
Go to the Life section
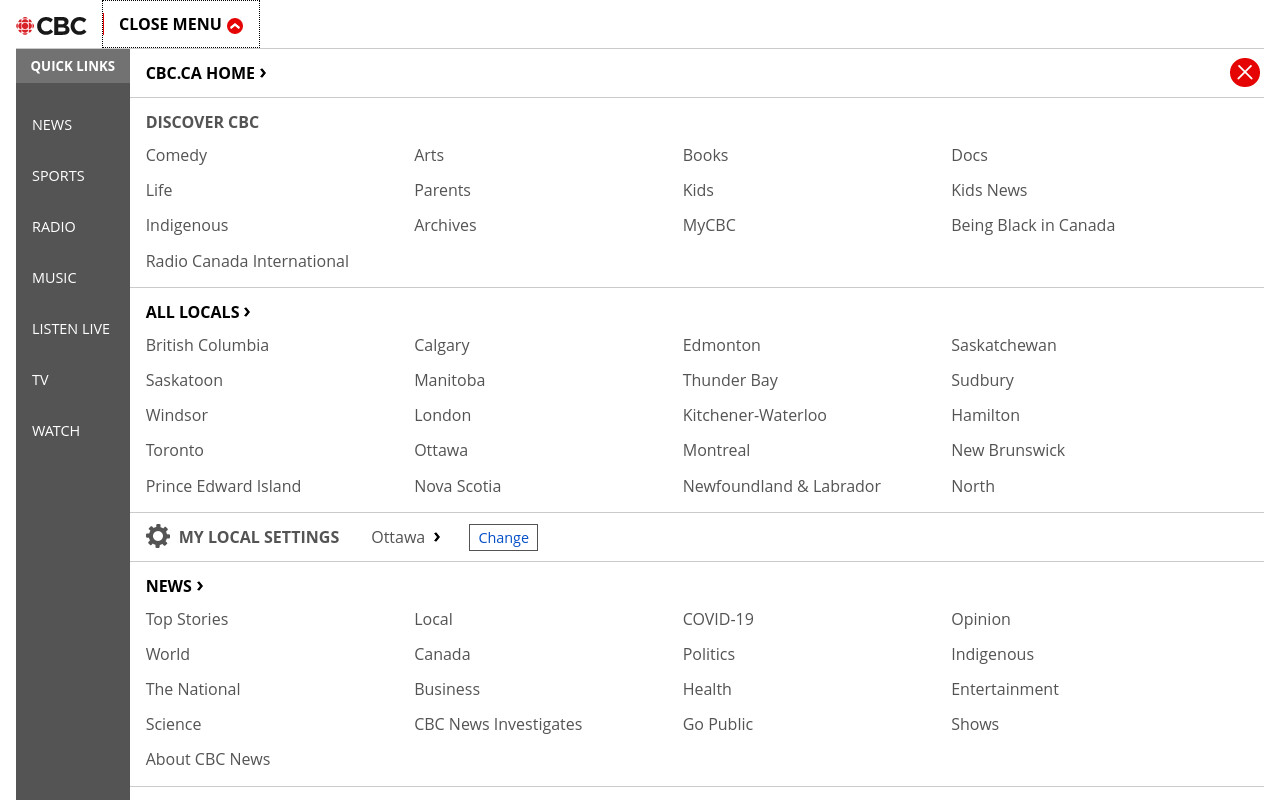159,190
